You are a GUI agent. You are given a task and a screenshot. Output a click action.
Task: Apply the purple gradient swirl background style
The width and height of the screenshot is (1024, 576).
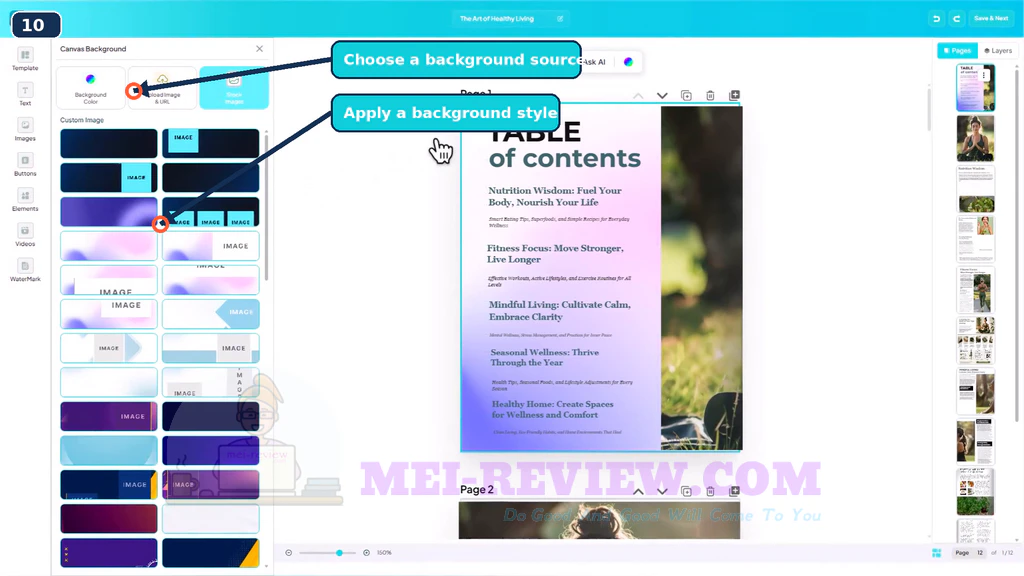pos(108,212)
